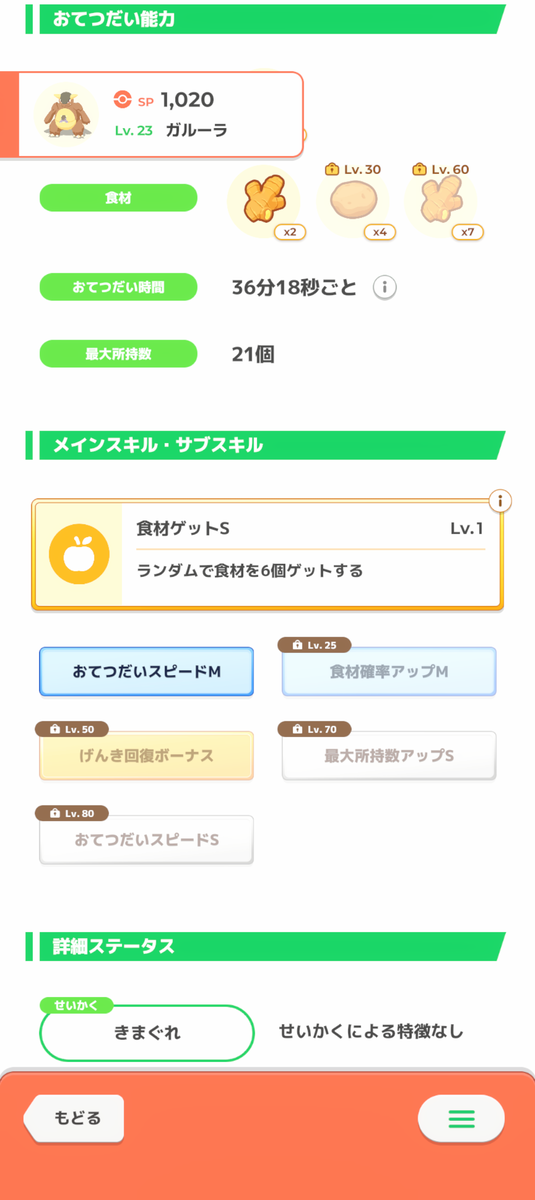Tap the locked げんき回復ボーナス skill
The height and width of the screenshot is (1200, 535).
(x=146, y=754)
